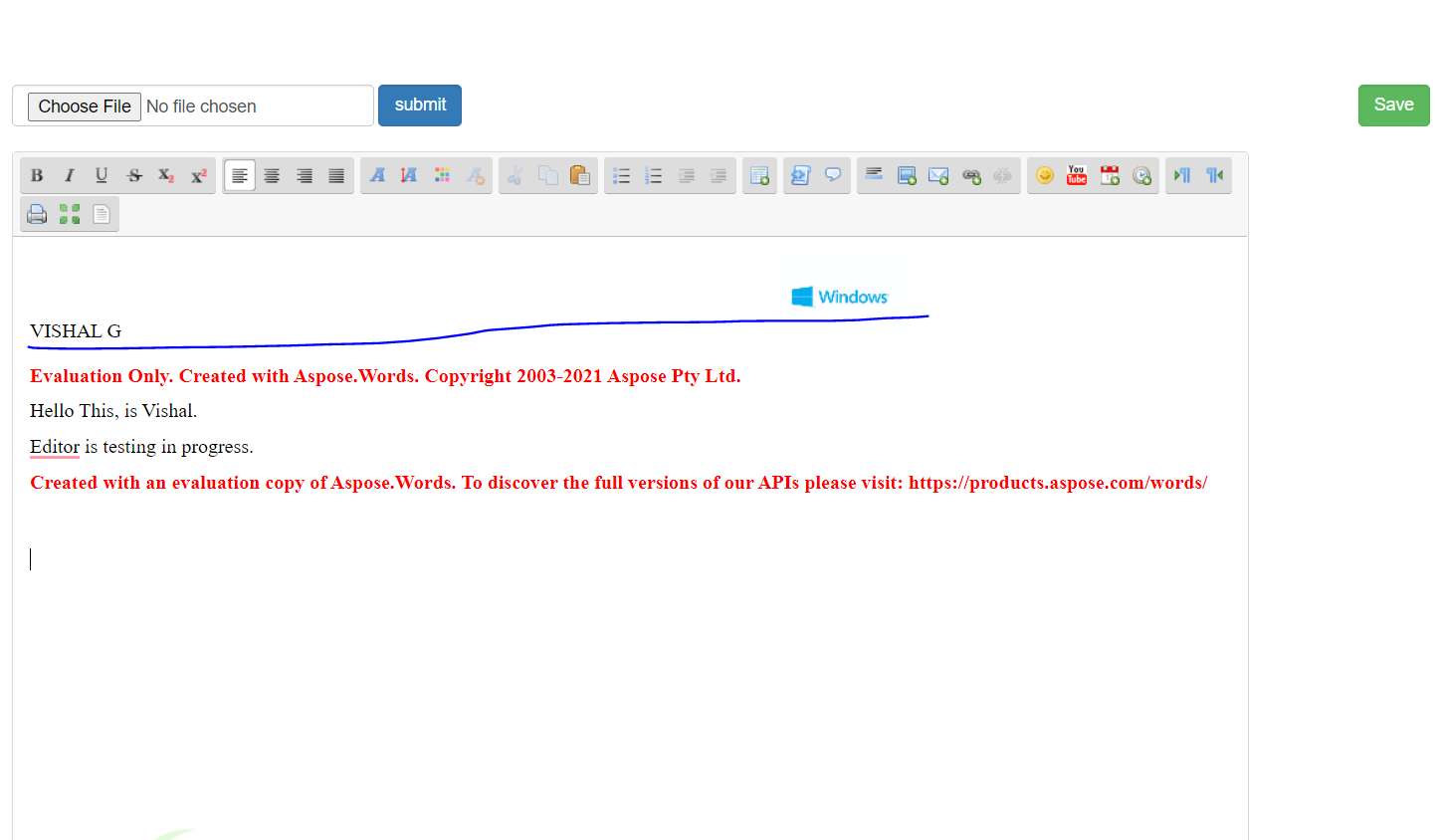
Task: Click the clear formatting icon
Action: click(x=475, y=176)
